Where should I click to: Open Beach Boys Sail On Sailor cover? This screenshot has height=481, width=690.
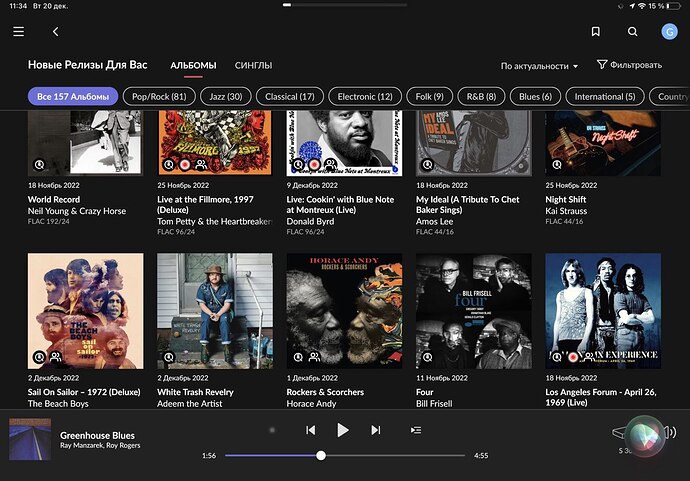click(85, 311)
